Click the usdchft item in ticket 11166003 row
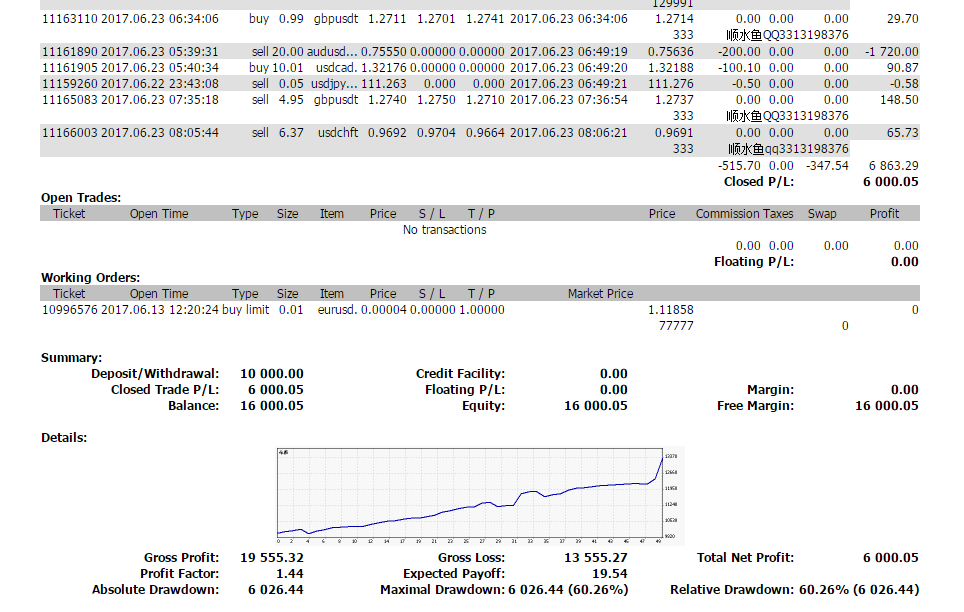This screenshot has width=964, height=612. (x=338, y=133)
